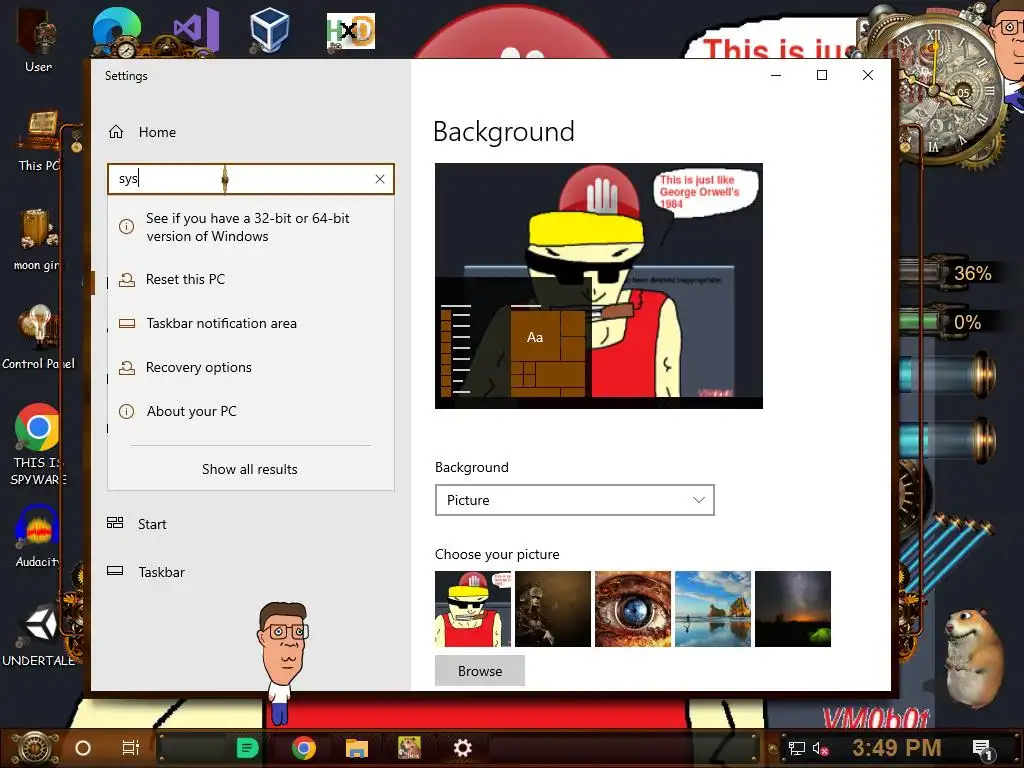Open the Start settings page
The image size is (1024, 768).
tap(137, 524)
